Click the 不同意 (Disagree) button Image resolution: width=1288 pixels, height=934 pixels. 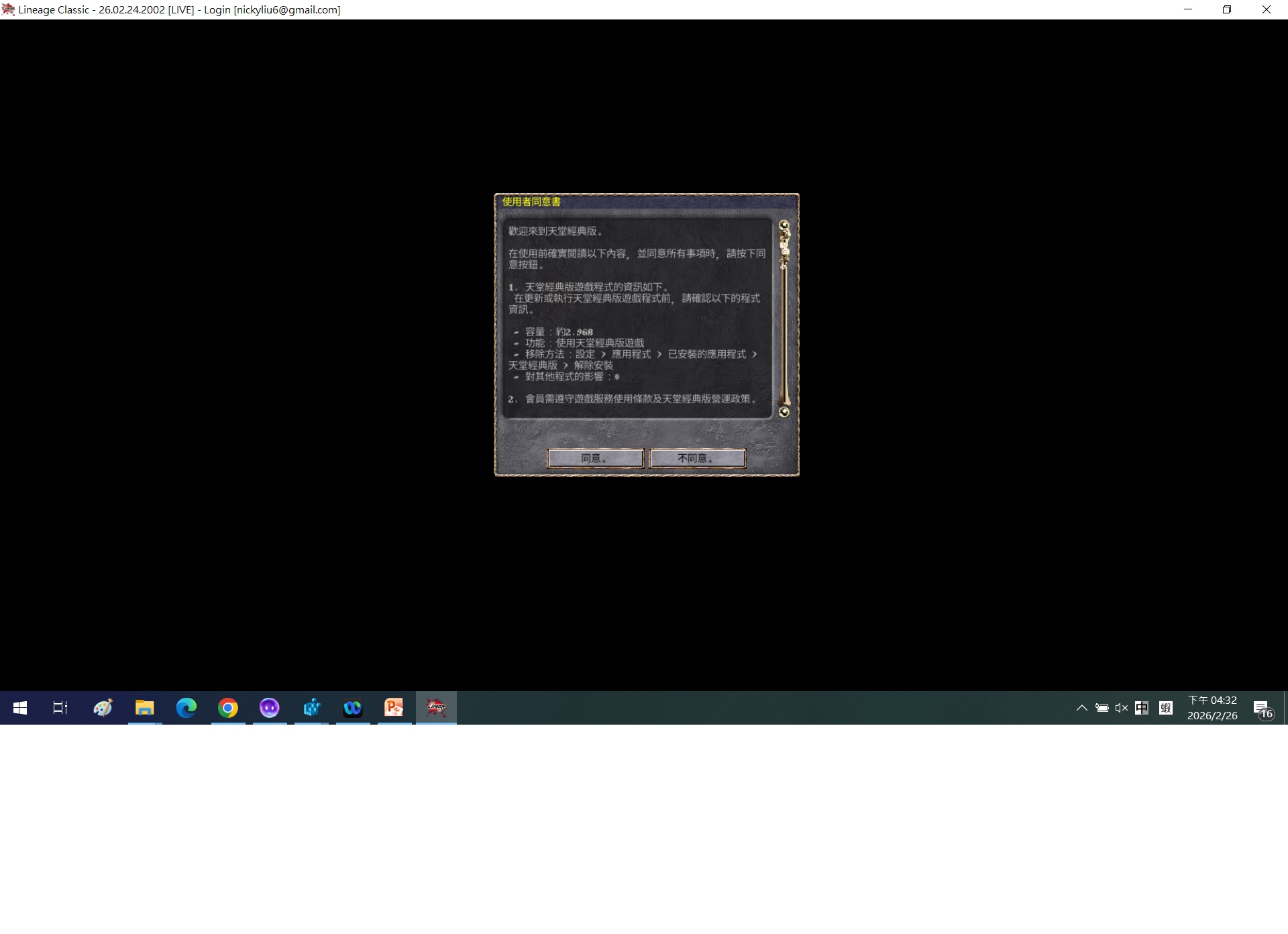click(x=697, y=458)
